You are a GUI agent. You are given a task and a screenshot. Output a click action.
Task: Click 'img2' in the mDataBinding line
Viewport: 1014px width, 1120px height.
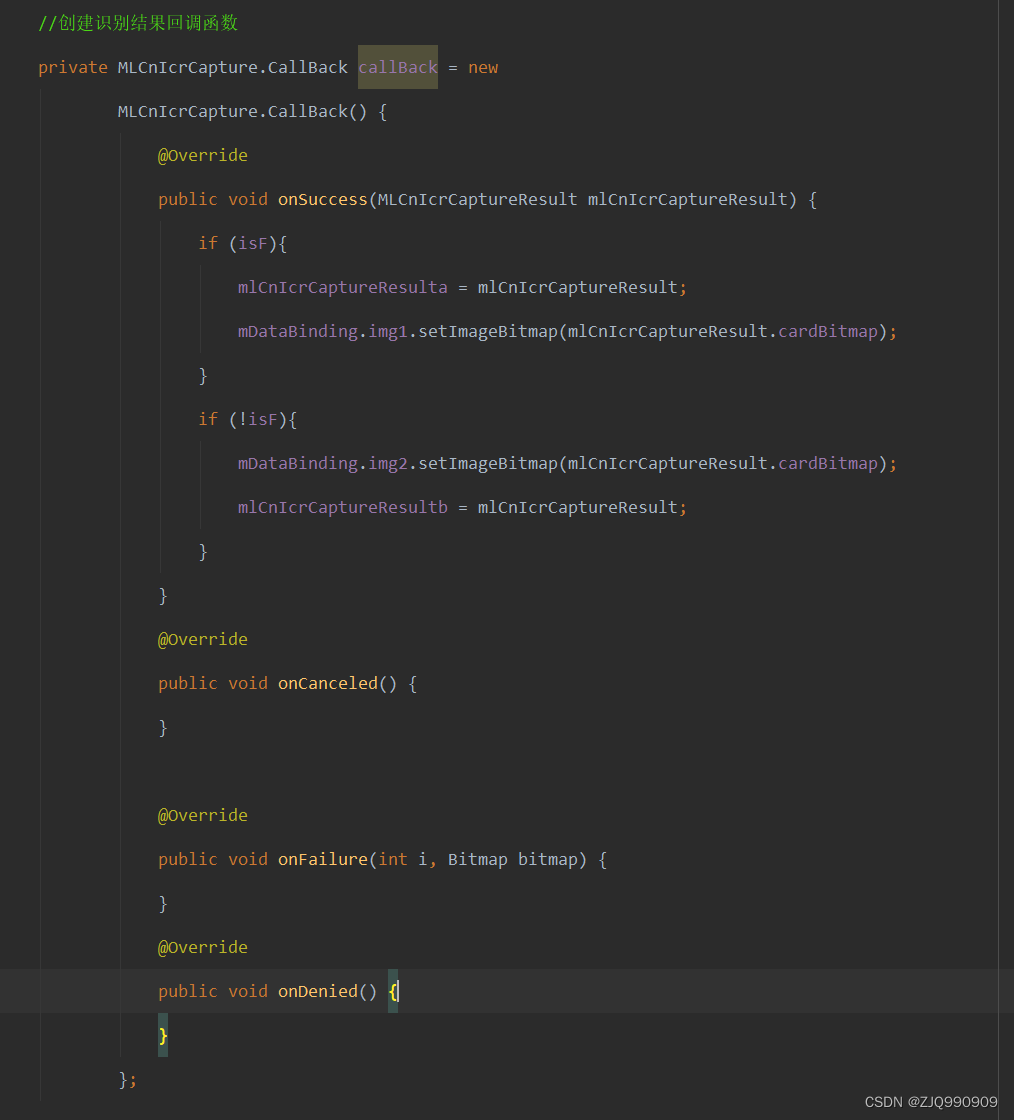coord(388,464)
